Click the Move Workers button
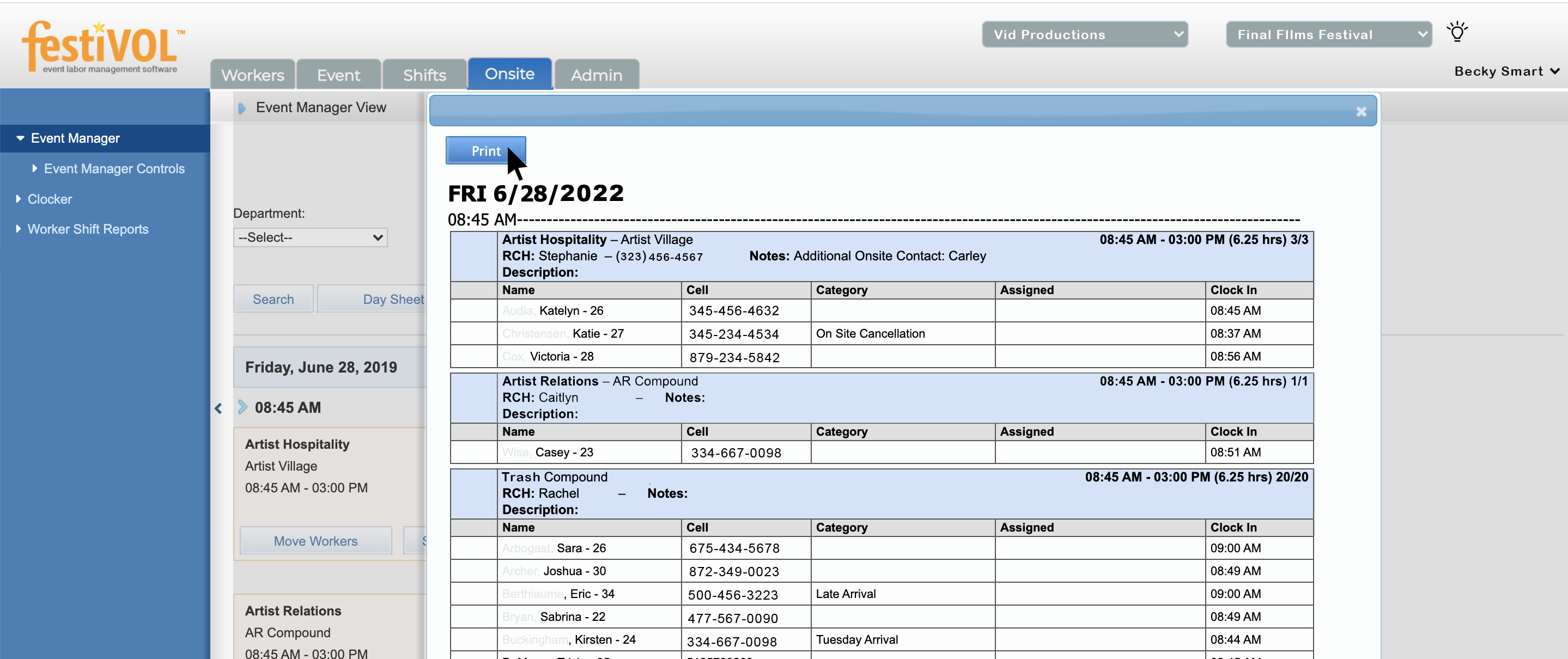This screenshot has height=659, width=1568. click(315, 540)
